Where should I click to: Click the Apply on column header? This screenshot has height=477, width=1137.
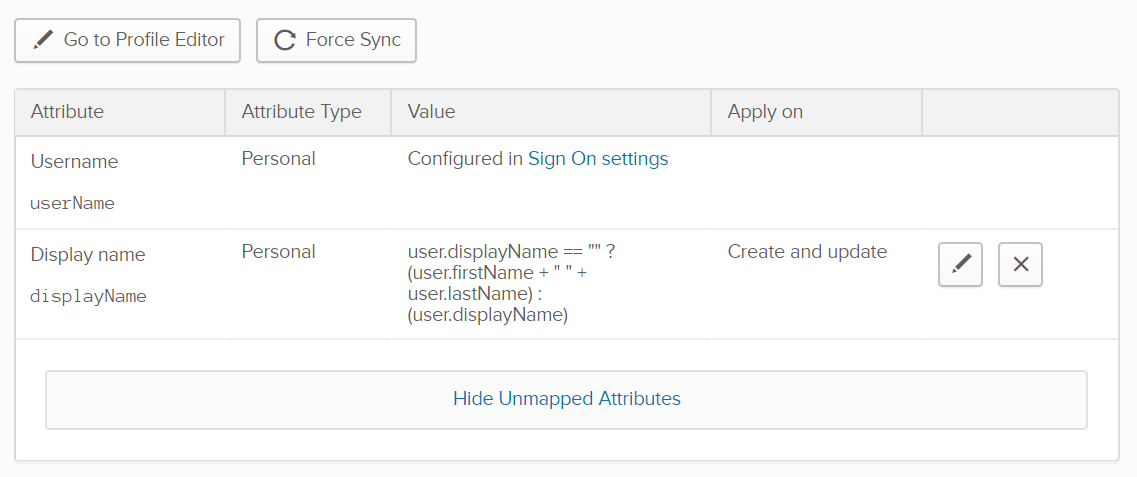point(765,112)
